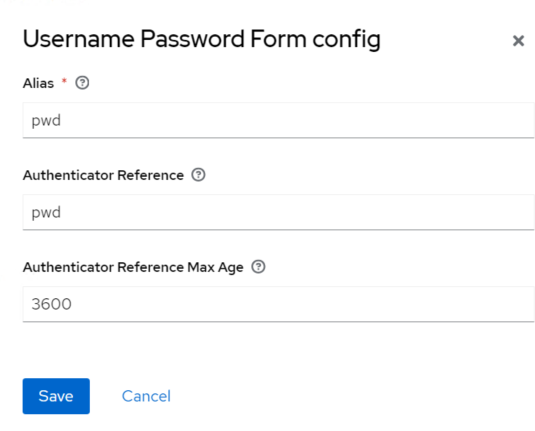Screen dimensions: 535x431
Task: View help for Authenticator Reference Max Age
Action: (x=258, y=267)
